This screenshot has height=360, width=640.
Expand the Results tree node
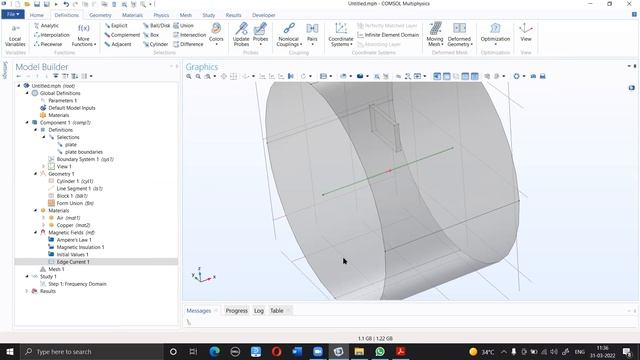click(27, 291)
